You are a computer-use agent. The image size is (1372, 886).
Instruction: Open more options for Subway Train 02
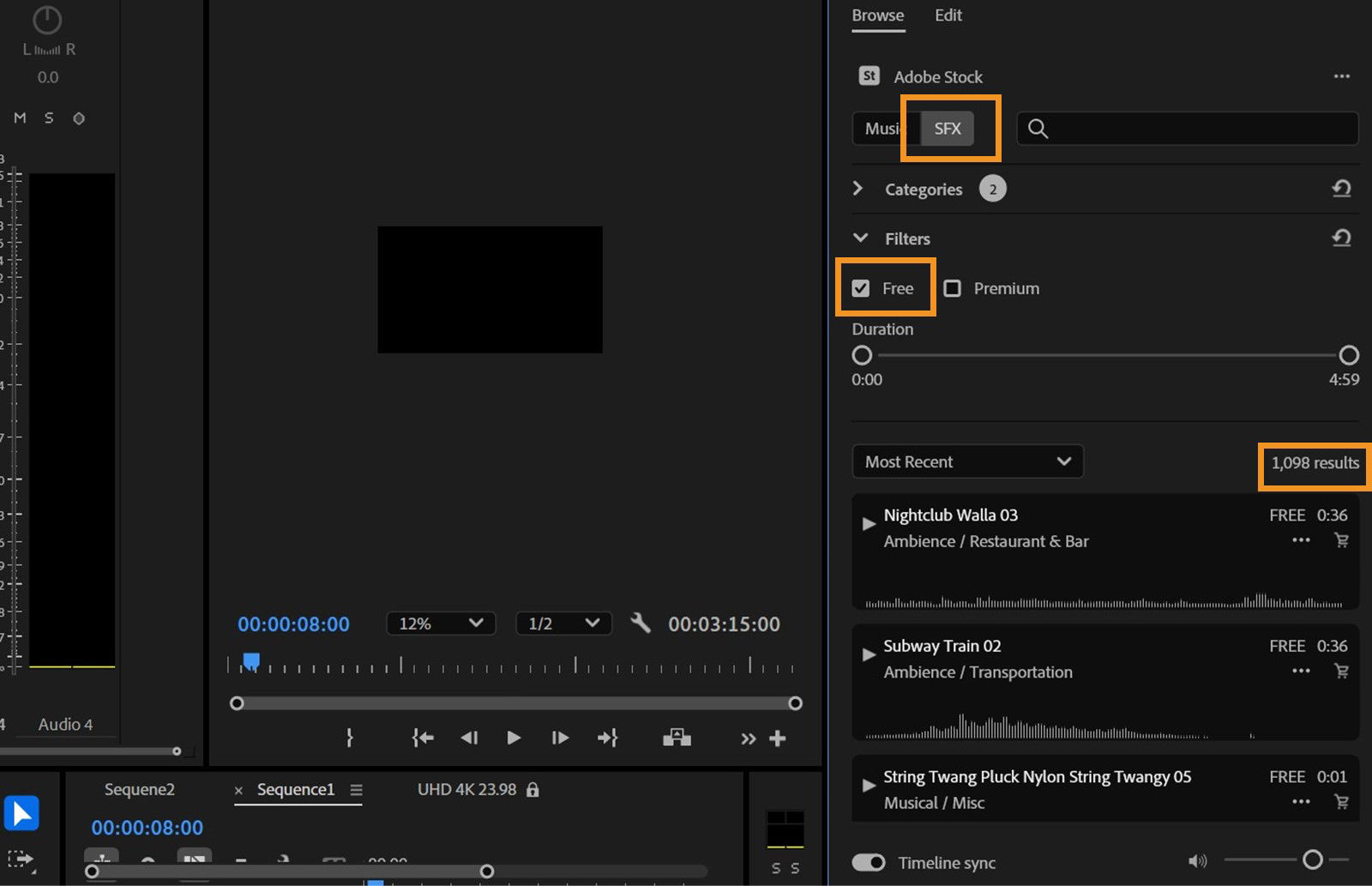1301,671
